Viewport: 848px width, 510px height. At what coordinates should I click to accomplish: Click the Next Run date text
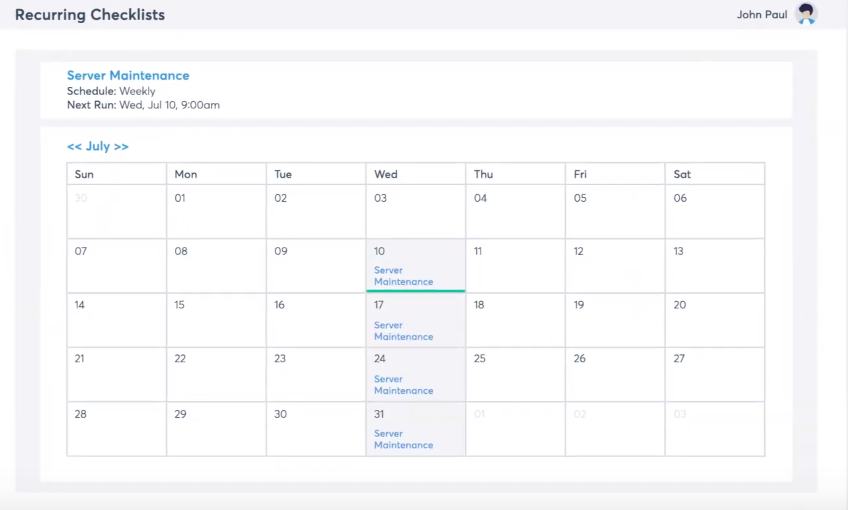point(143,105)
